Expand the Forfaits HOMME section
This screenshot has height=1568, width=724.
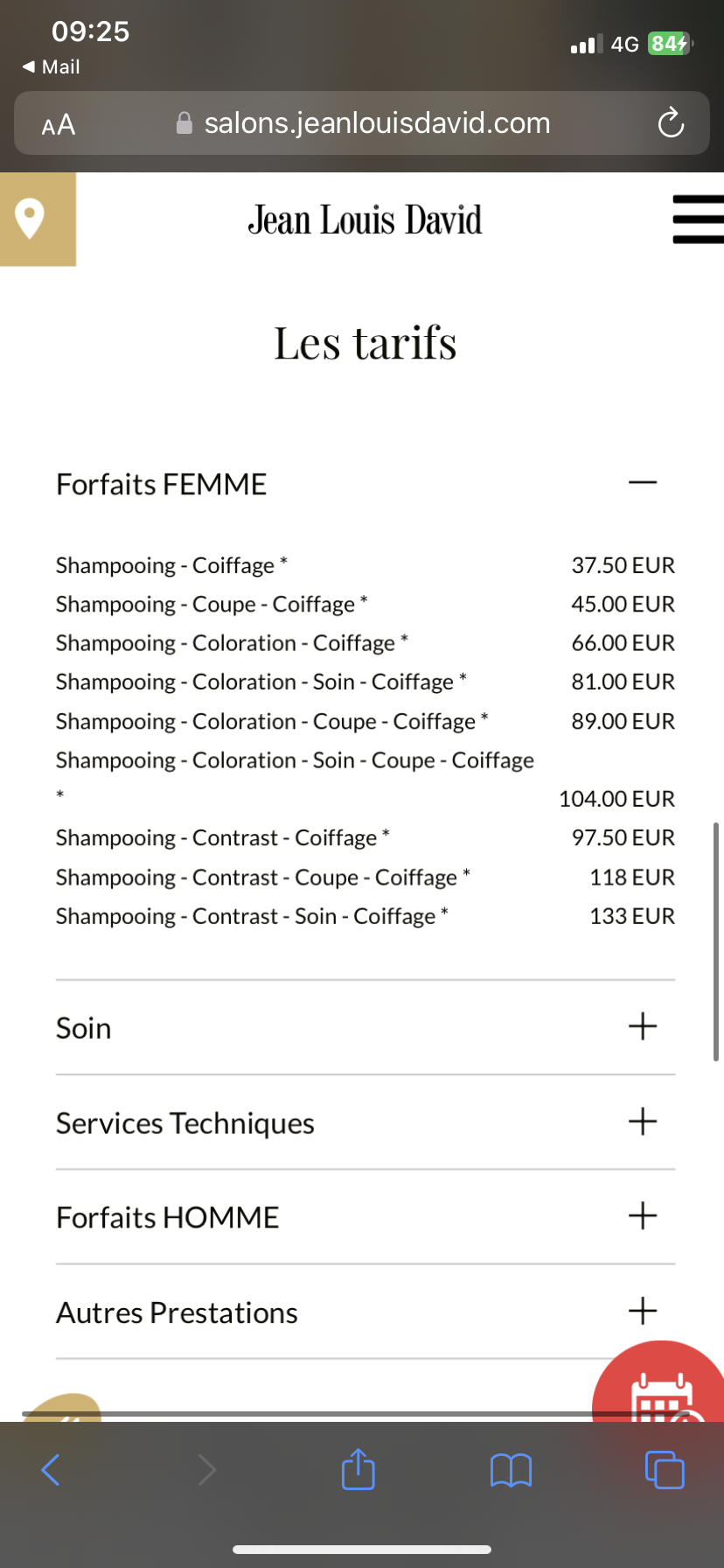click(643, 1216)
